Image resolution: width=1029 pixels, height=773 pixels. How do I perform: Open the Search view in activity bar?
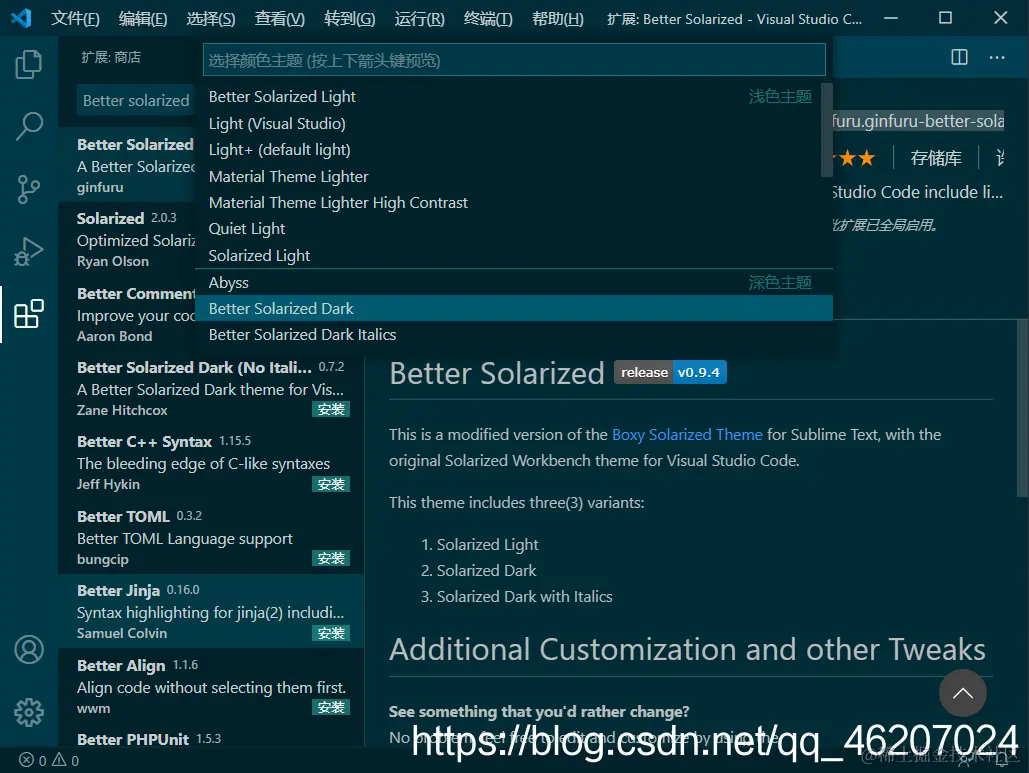point(28,126)
